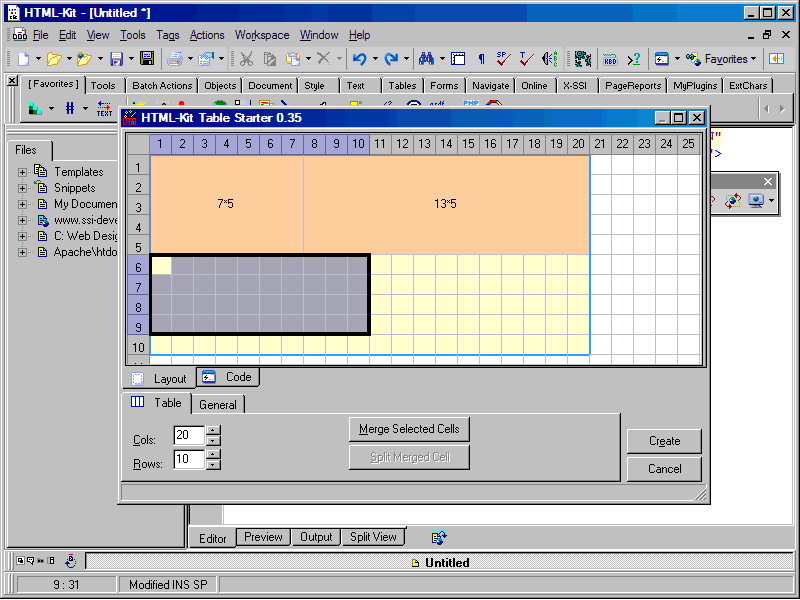Open the dropdown arrow next to Print

[190, 59]
